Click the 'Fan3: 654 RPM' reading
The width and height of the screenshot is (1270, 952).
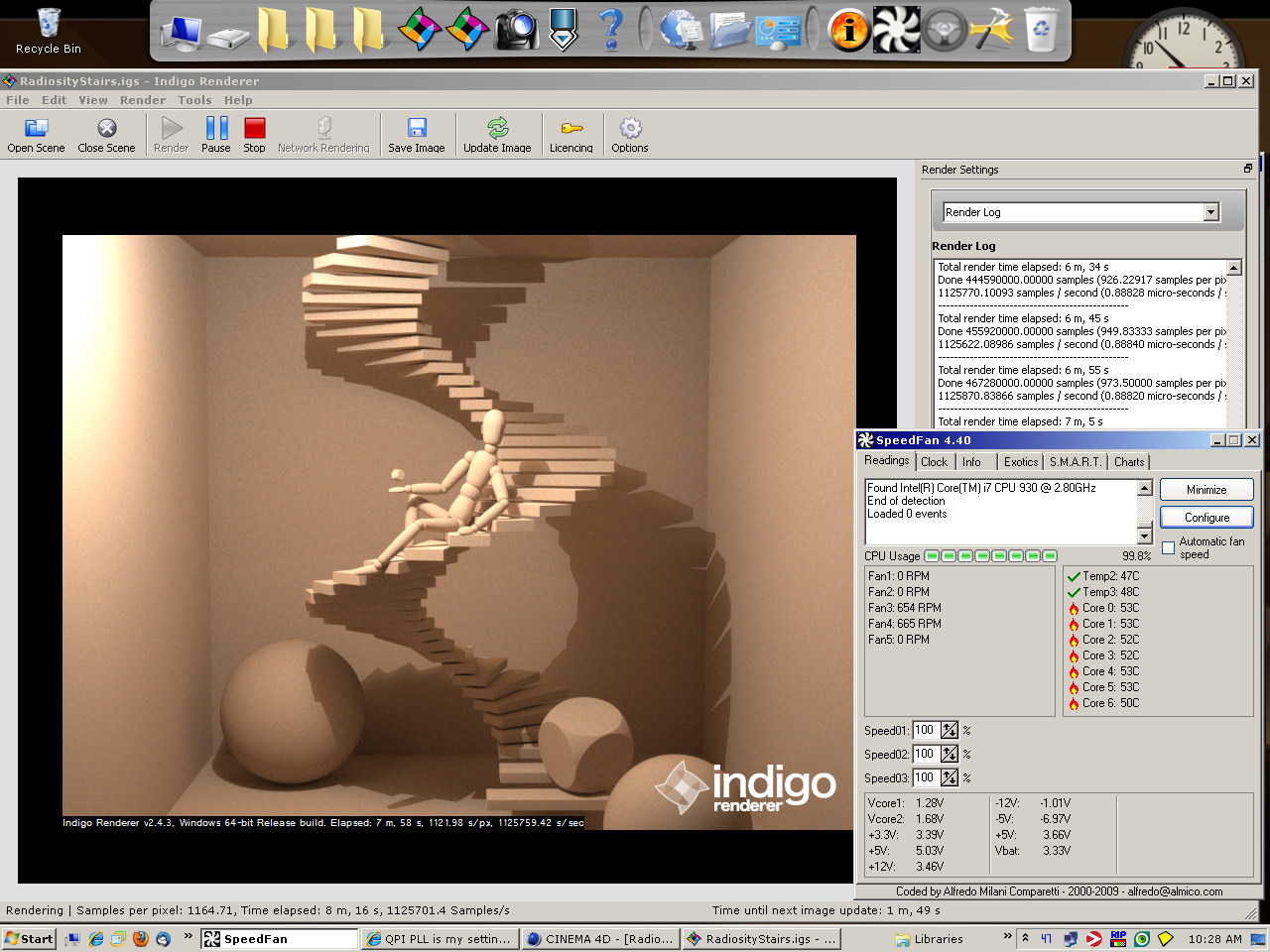coord(904,608)
